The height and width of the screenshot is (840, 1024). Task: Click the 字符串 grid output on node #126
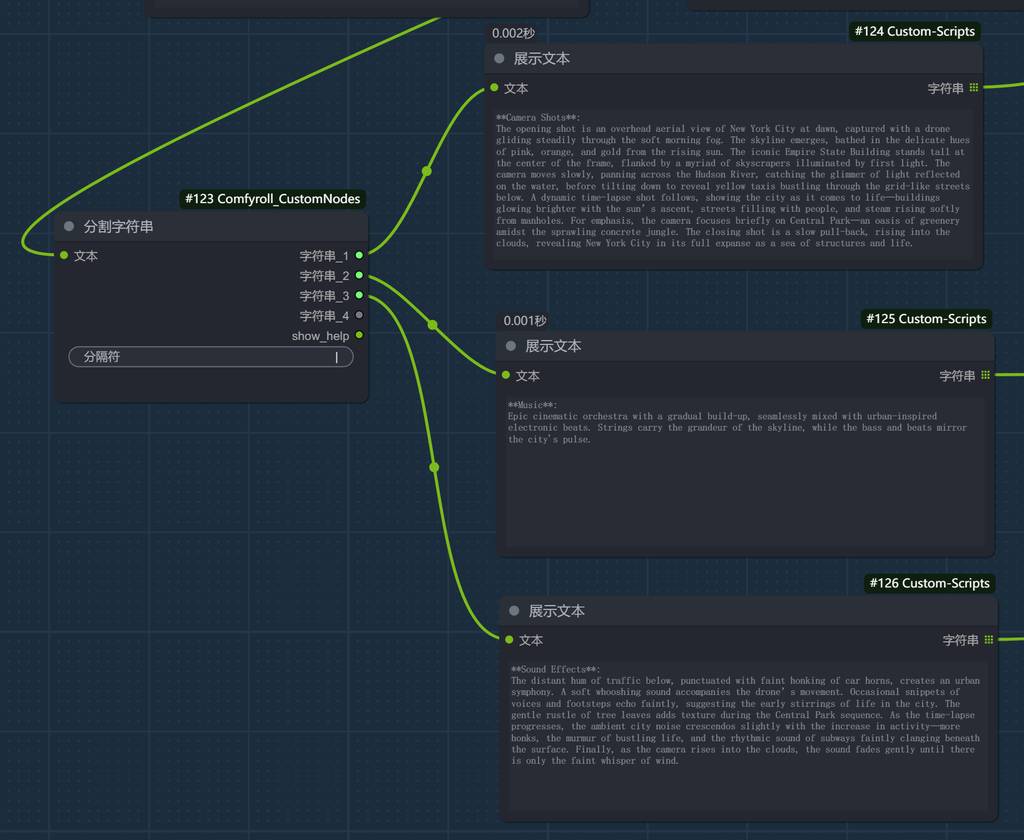[988, 640]
